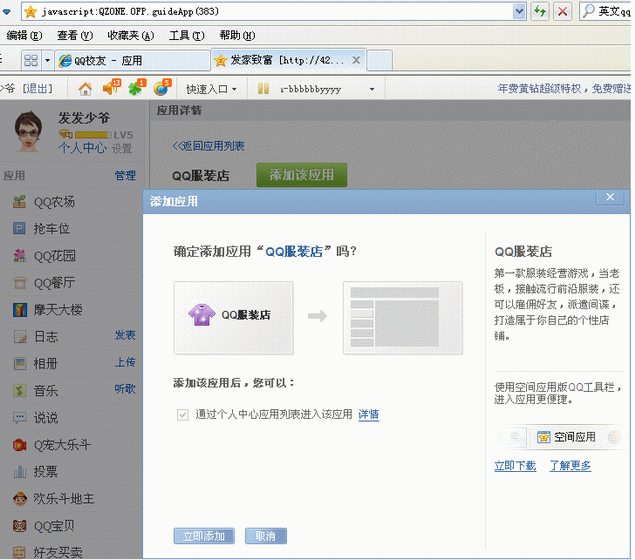Click the globe messages icon with badge
The image size is (635, 560).
(162, 87)
